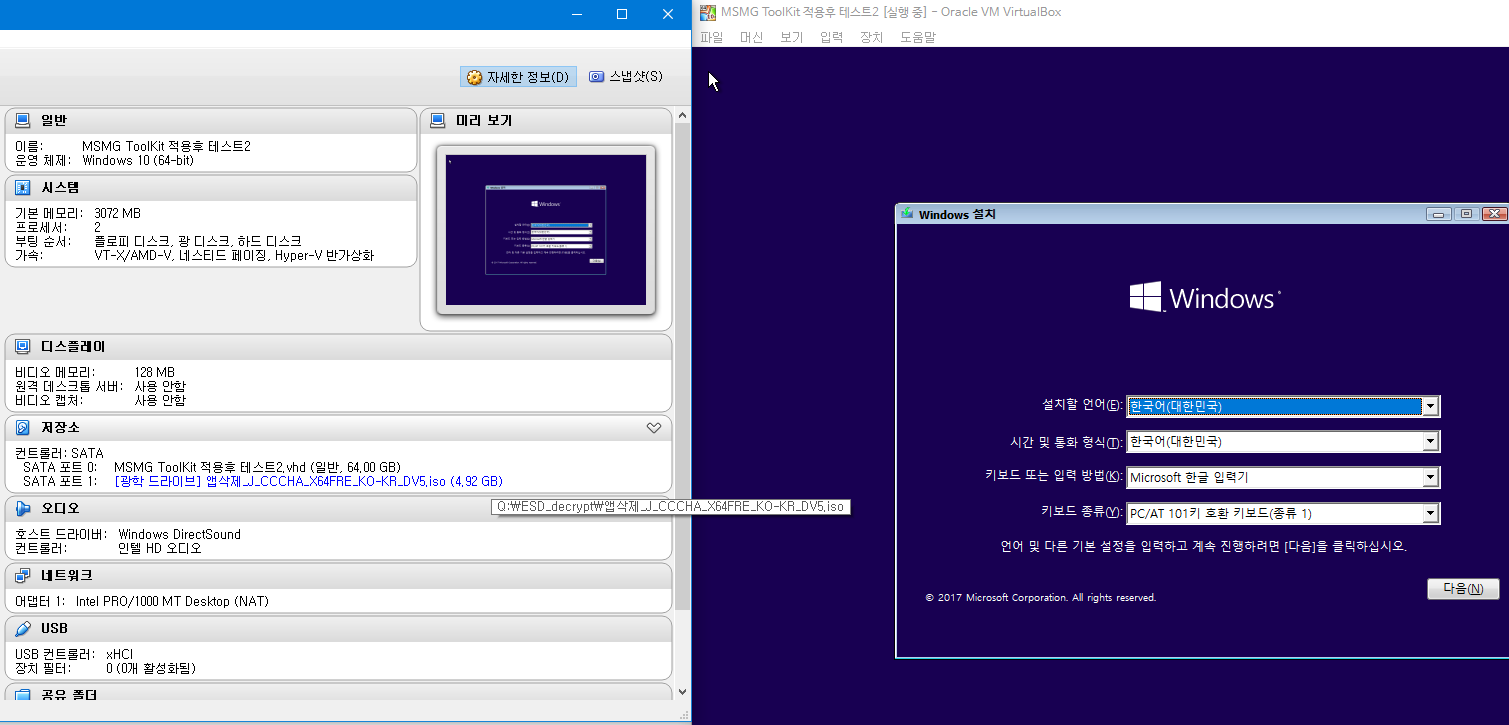Click the boot order (부팅 순서) value
The height and width of the screenshot is (725, 1509).
click(198, 241)
